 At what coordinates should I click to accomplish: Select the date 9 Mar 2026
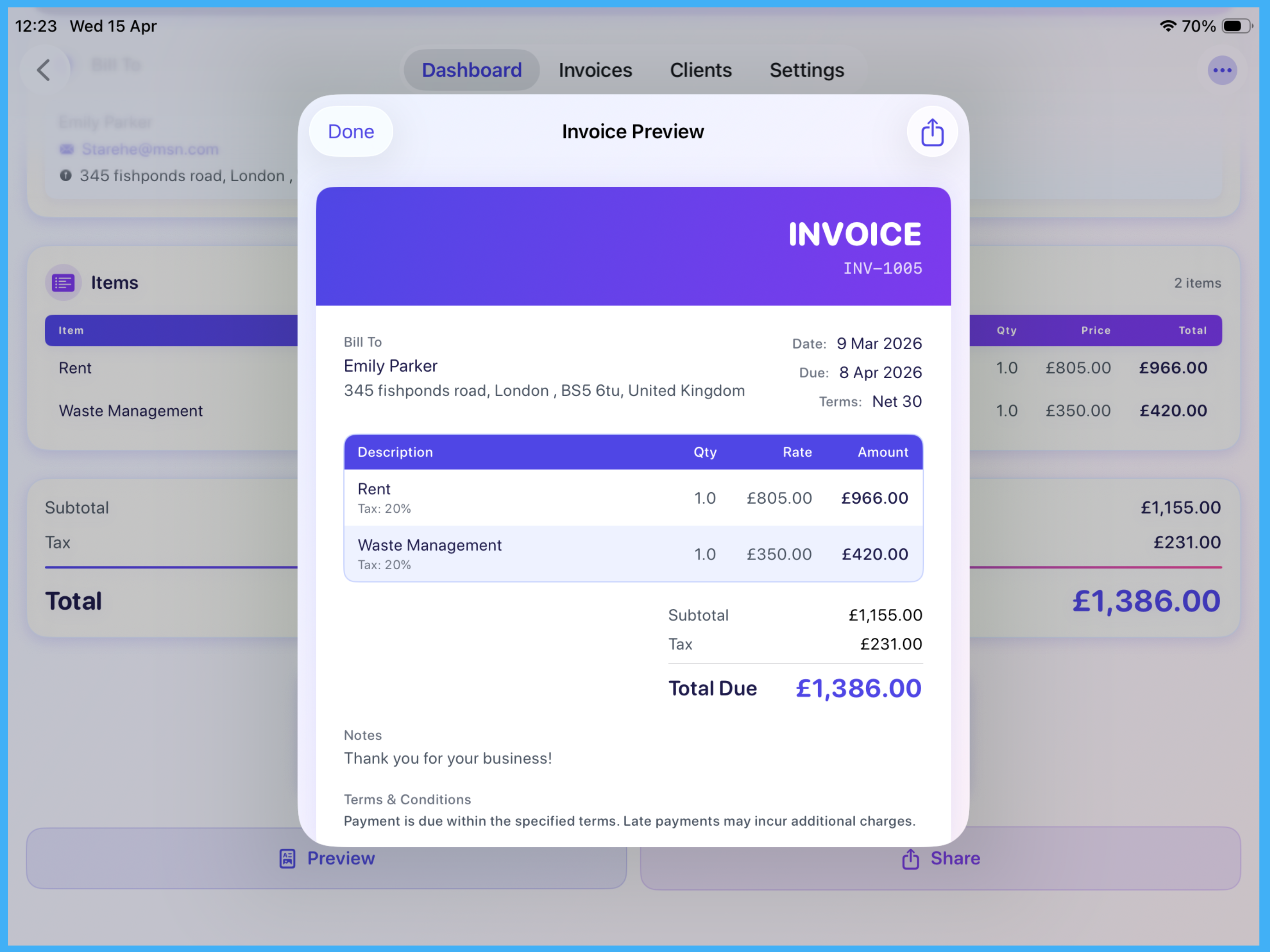click(879, 343)
